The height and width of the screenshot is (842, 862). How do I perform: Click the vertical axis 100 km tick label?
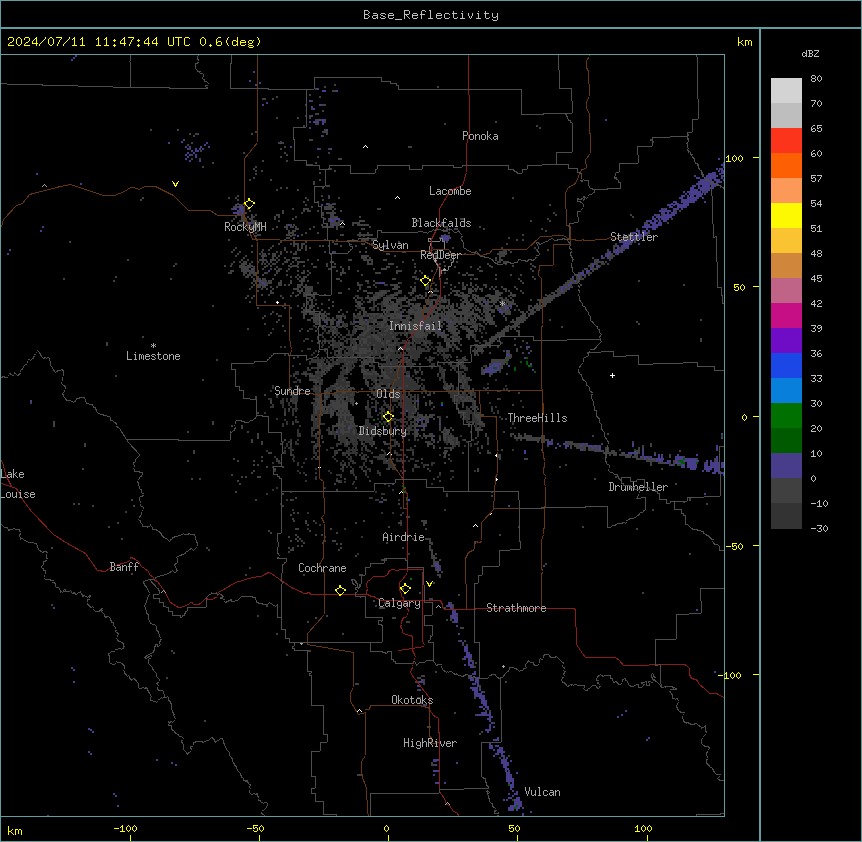734,158
